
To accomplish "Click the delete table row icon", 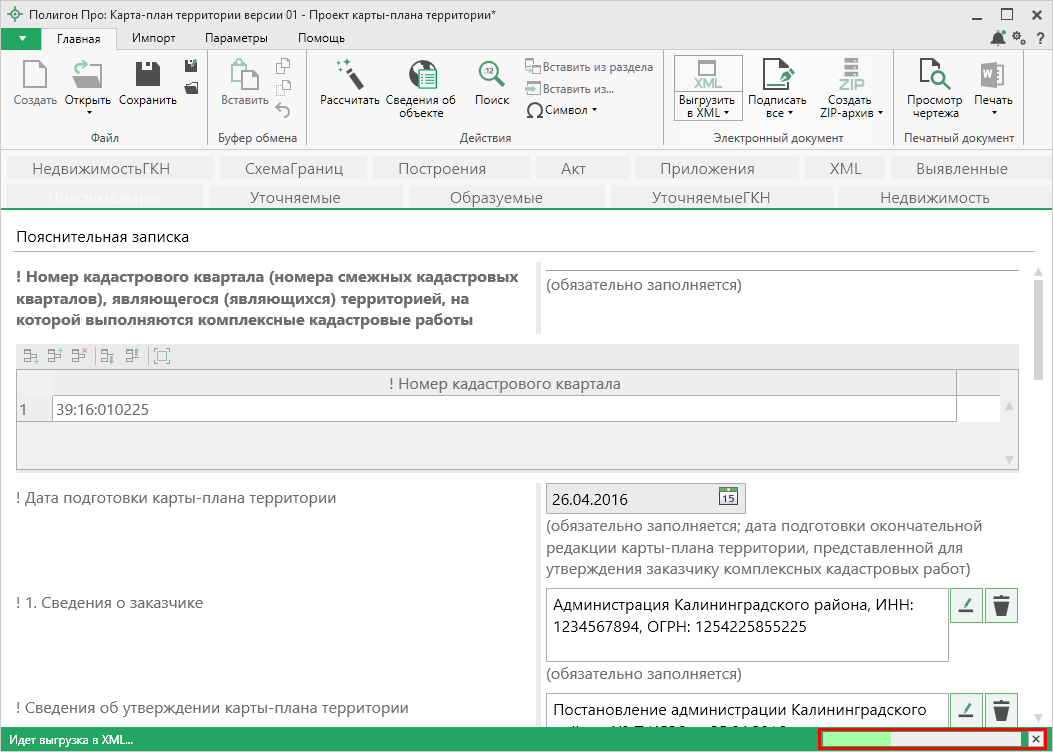I will tap(81, 355).
